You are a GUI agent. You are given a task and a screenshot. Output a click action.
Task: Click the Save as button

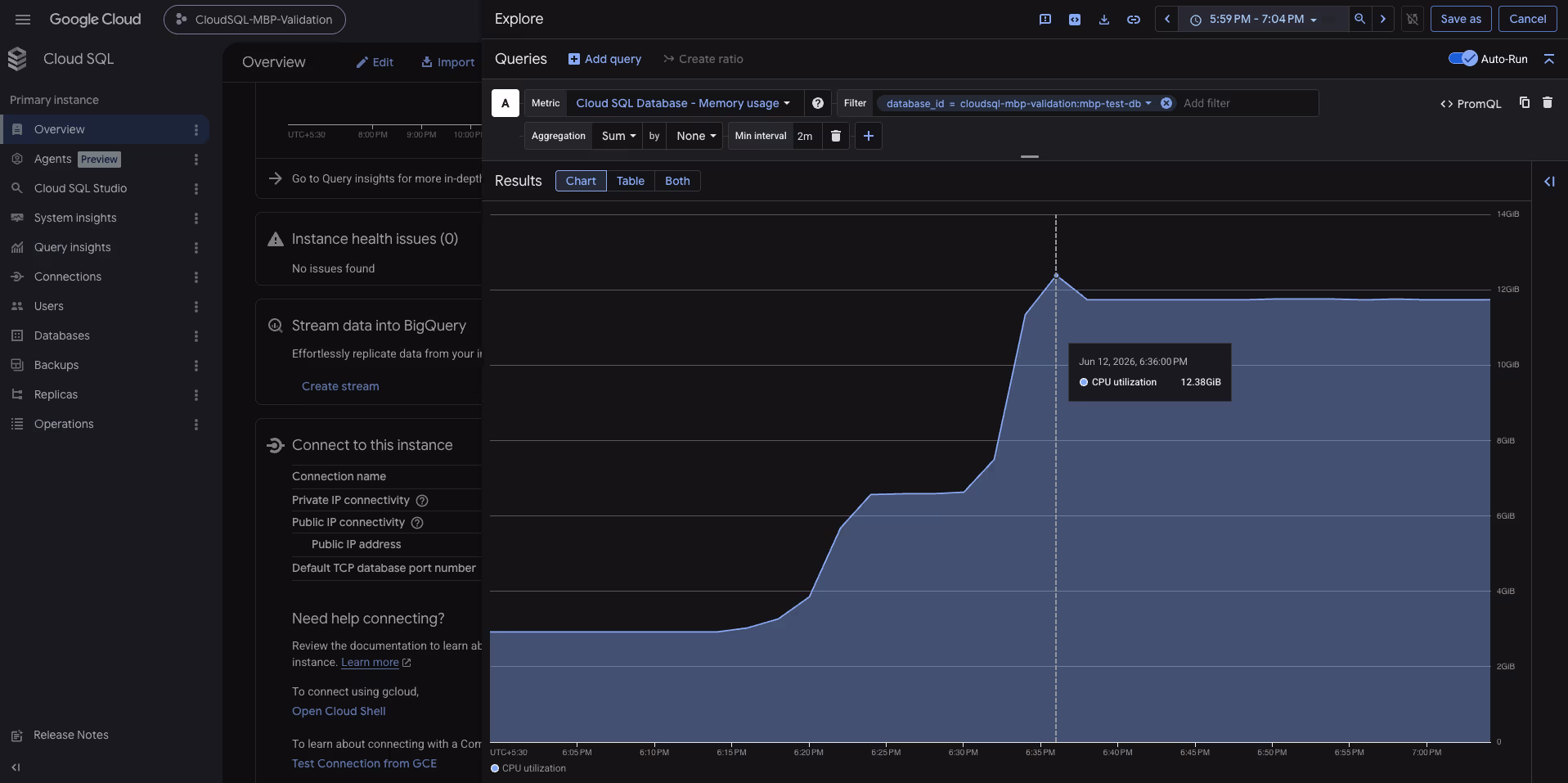pos(1461,19)
